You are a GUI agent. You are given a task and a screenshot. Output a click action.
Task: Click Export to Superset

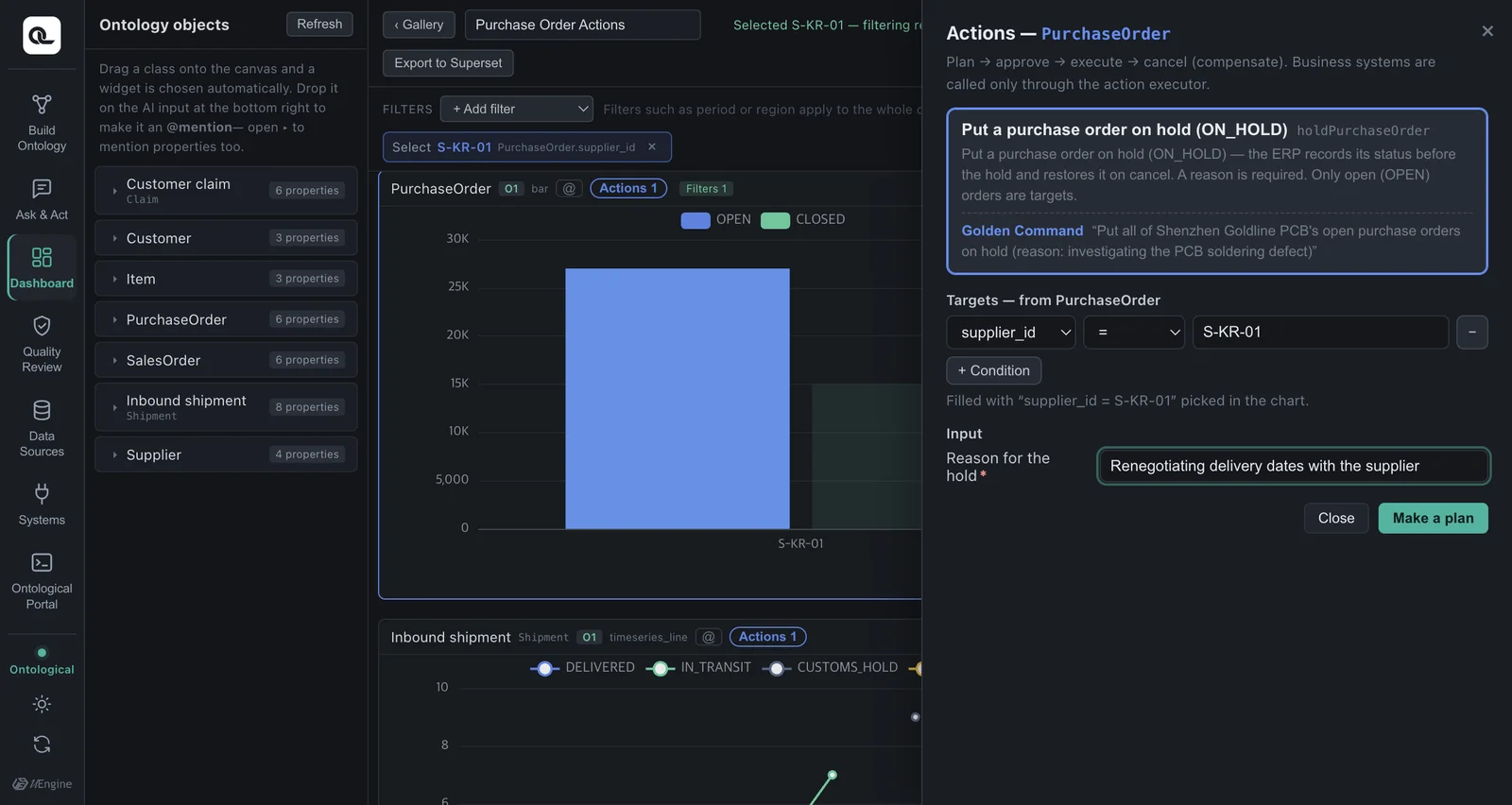point(448,63)
